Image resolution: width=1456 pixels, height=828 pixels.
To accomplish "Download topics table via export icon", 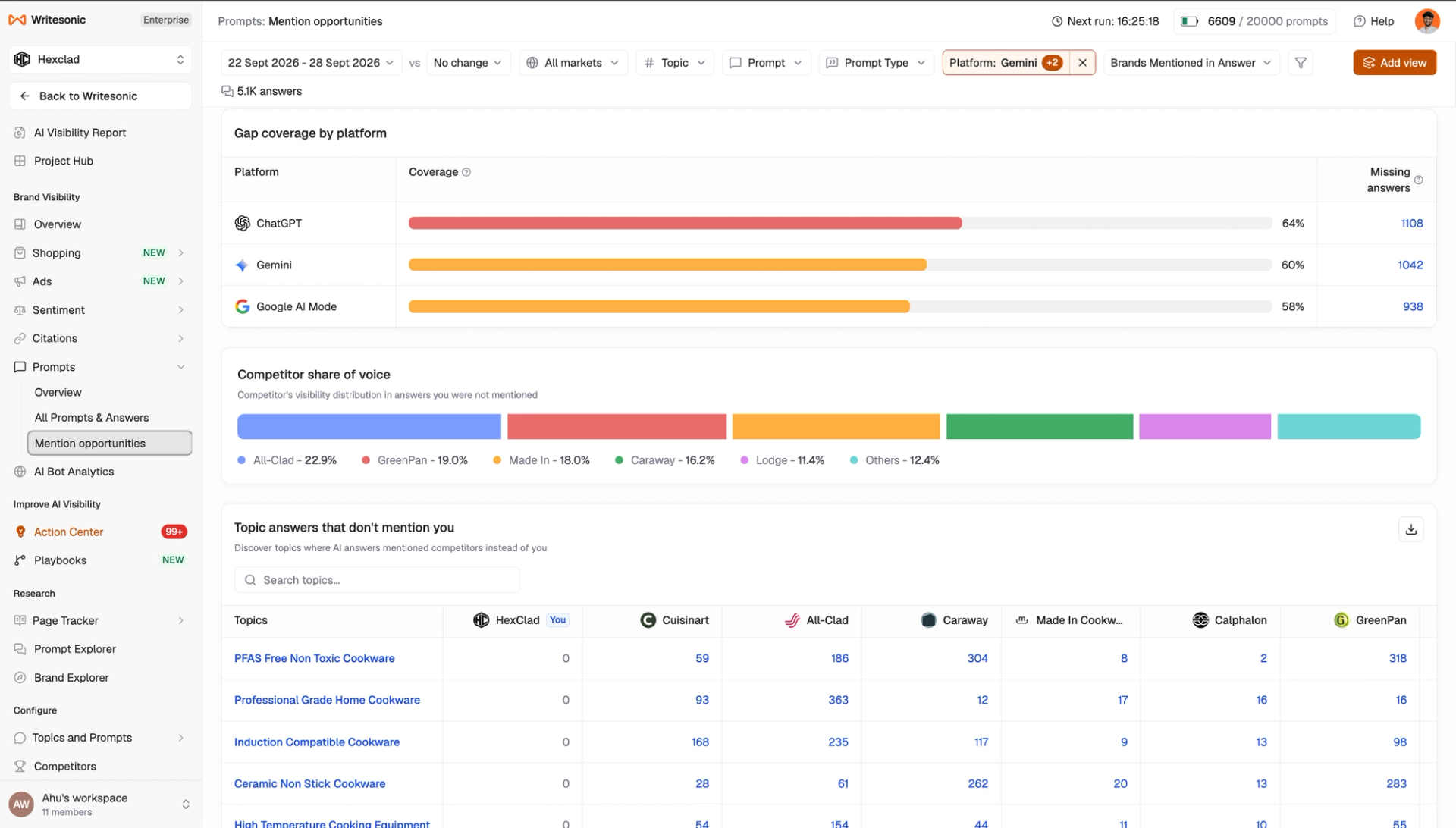I will click(x=1410, y=529).
